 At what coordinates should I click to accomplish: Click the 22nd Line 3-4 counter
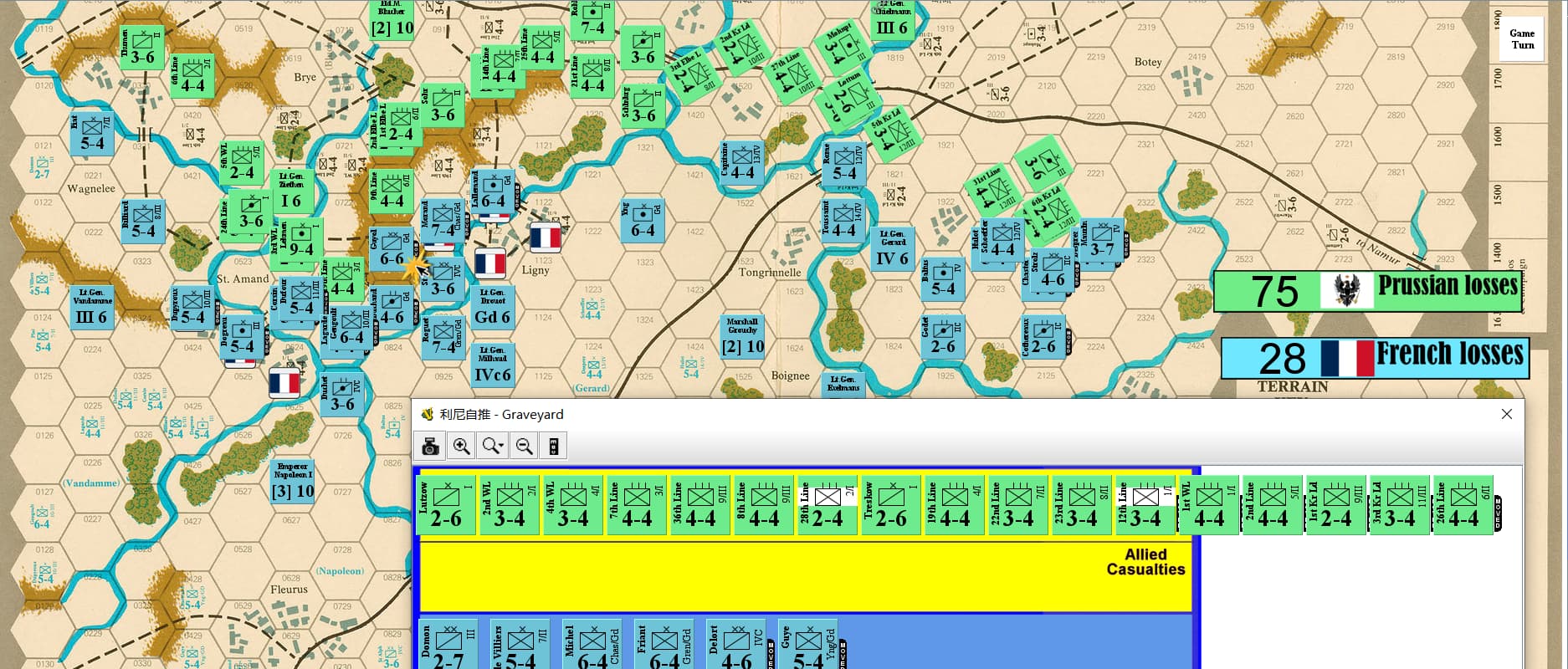tap(1018, 505)
